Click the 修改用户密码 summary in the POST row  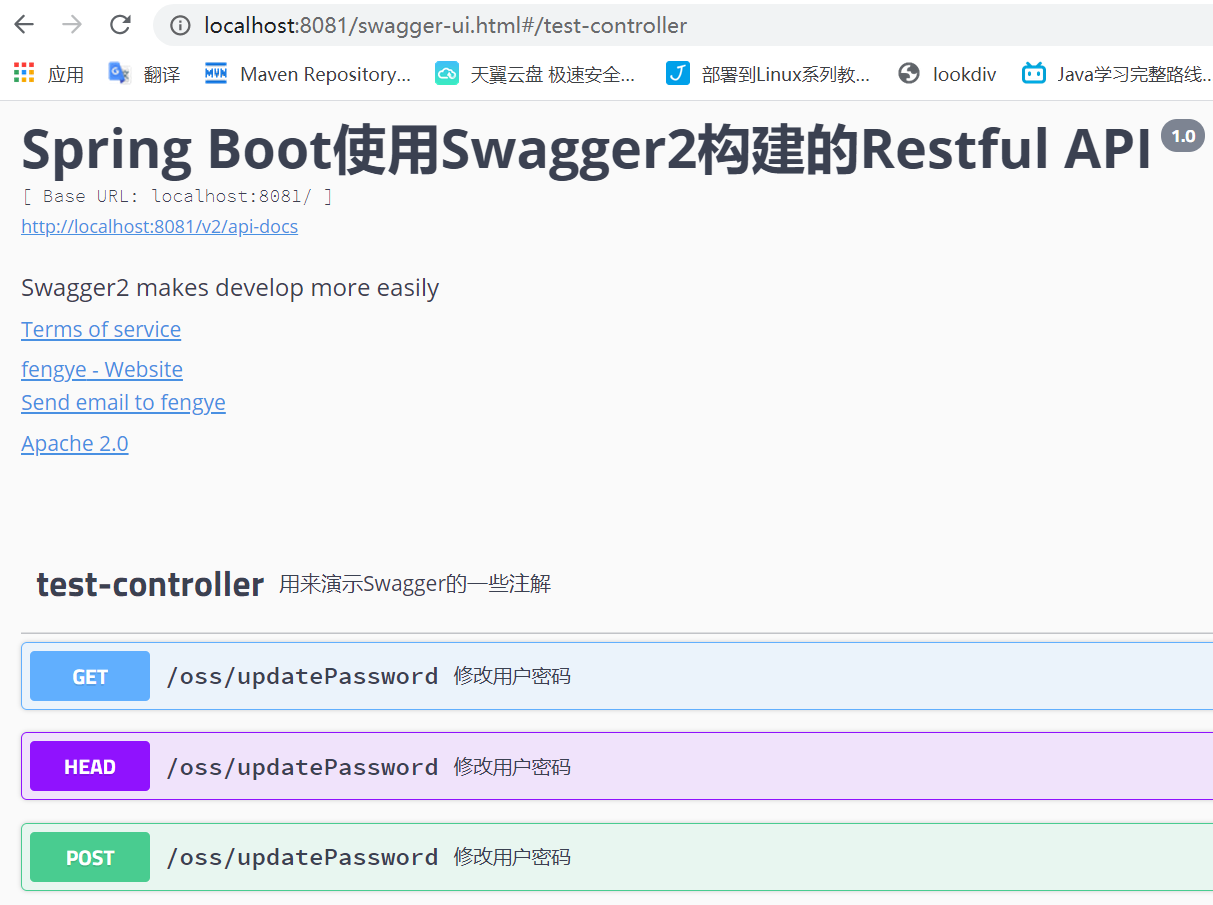tap(512, 857)
